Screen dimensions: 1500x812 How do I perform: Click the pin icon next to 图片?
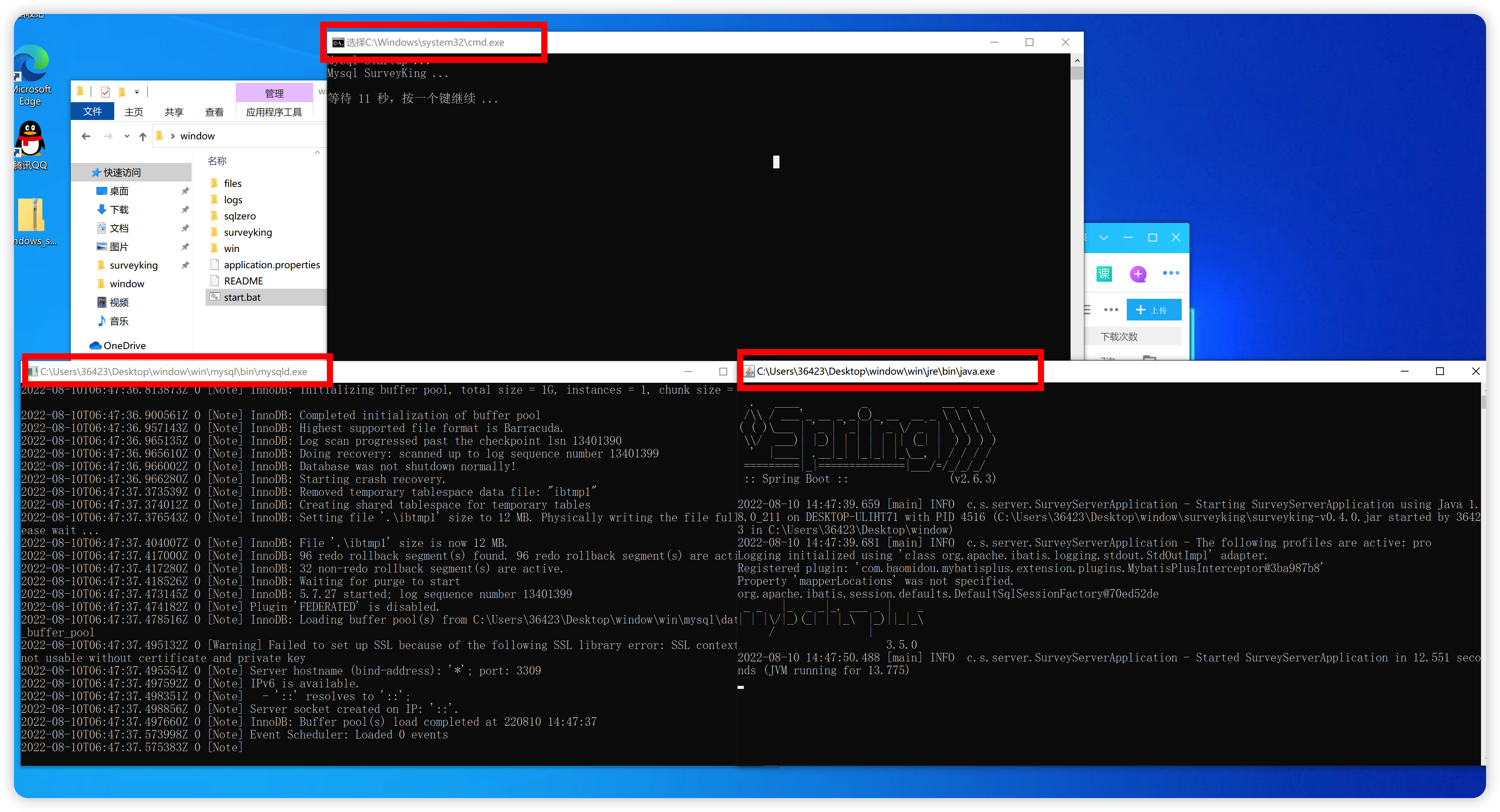(185, 247)
